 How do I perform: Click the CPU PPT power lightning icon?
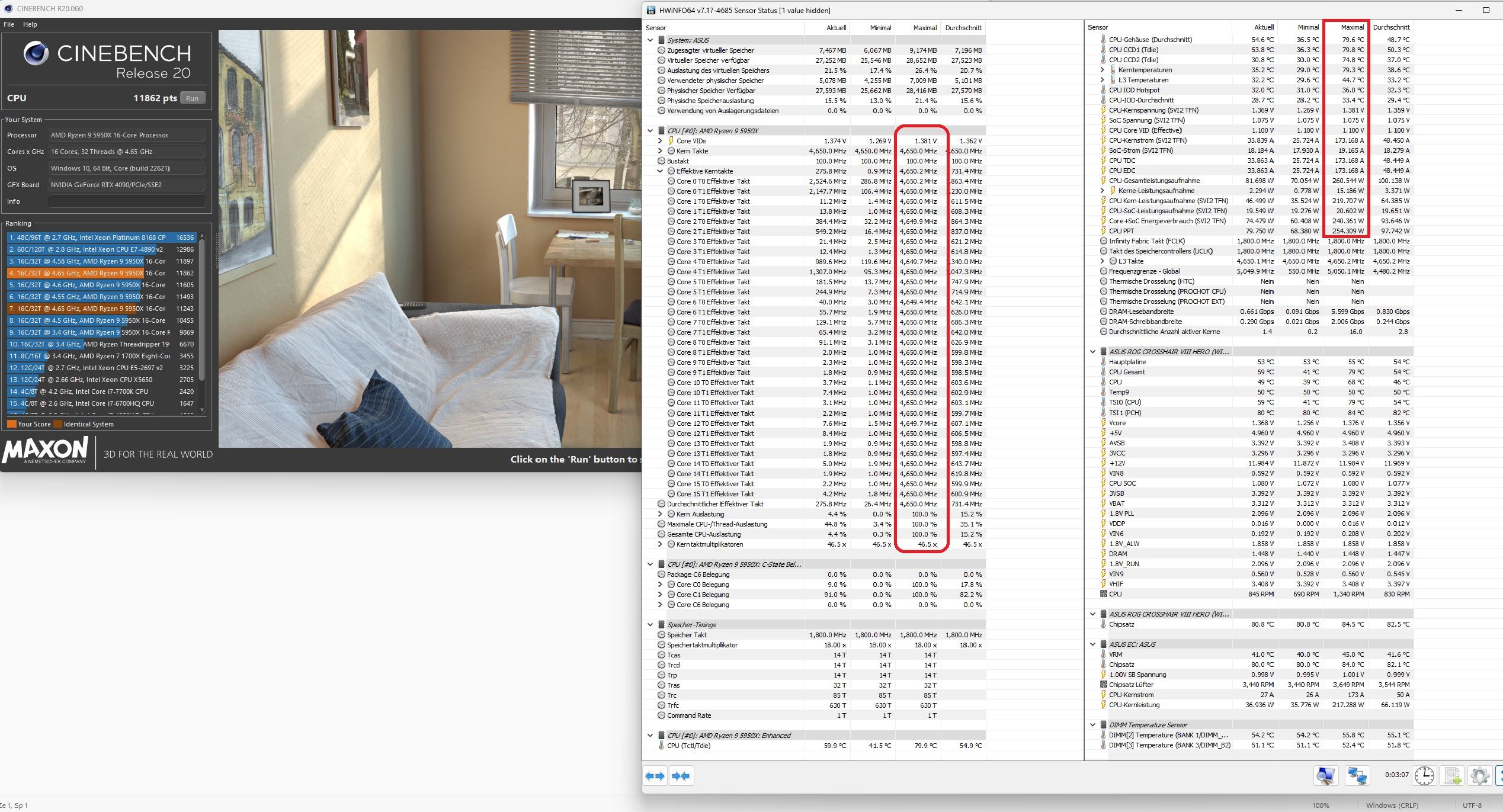coord(1103,231)
